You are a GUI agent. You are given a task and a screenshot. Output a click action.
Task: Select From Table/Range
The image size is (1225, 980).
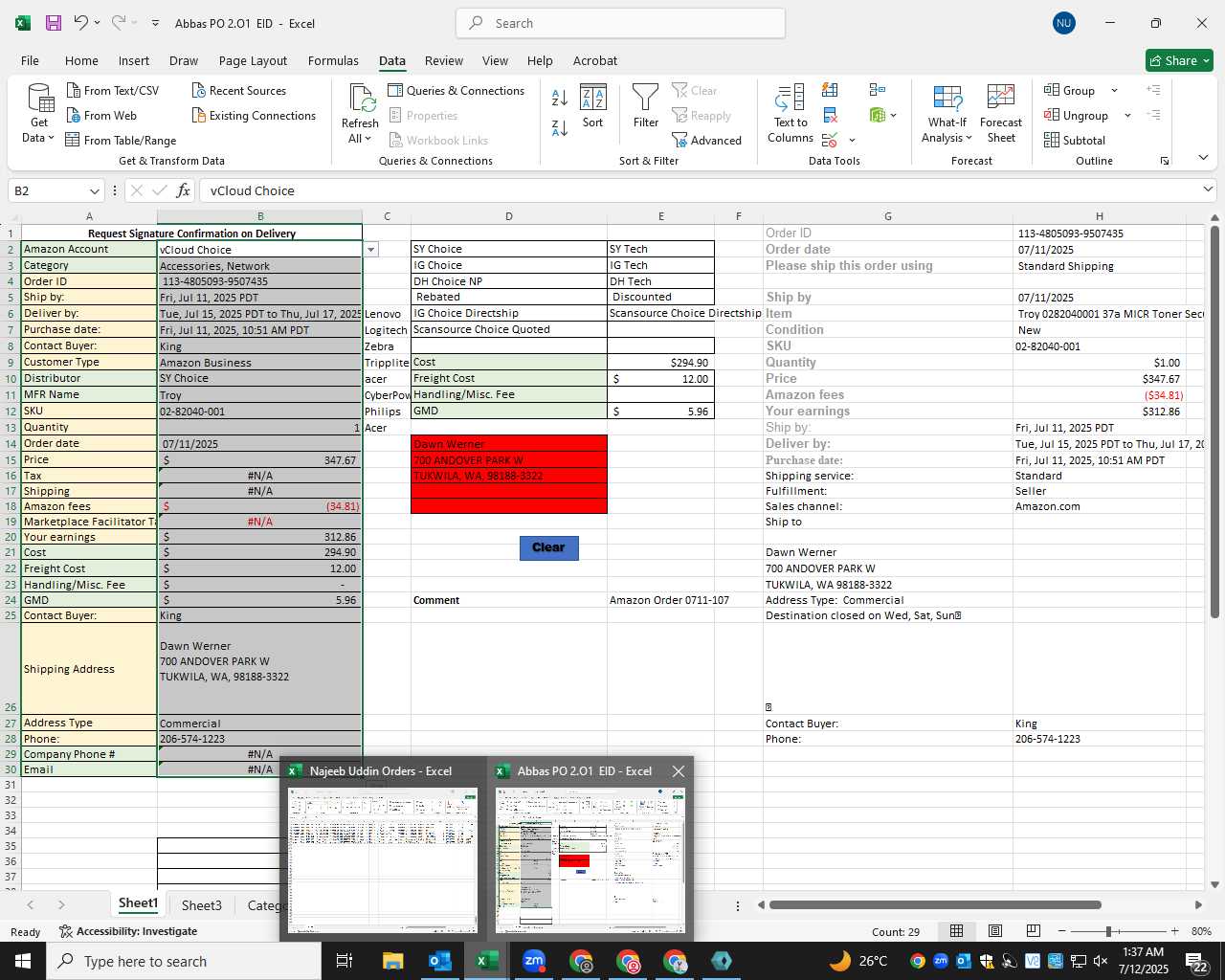pyautogui.click(x=121, y=140)
